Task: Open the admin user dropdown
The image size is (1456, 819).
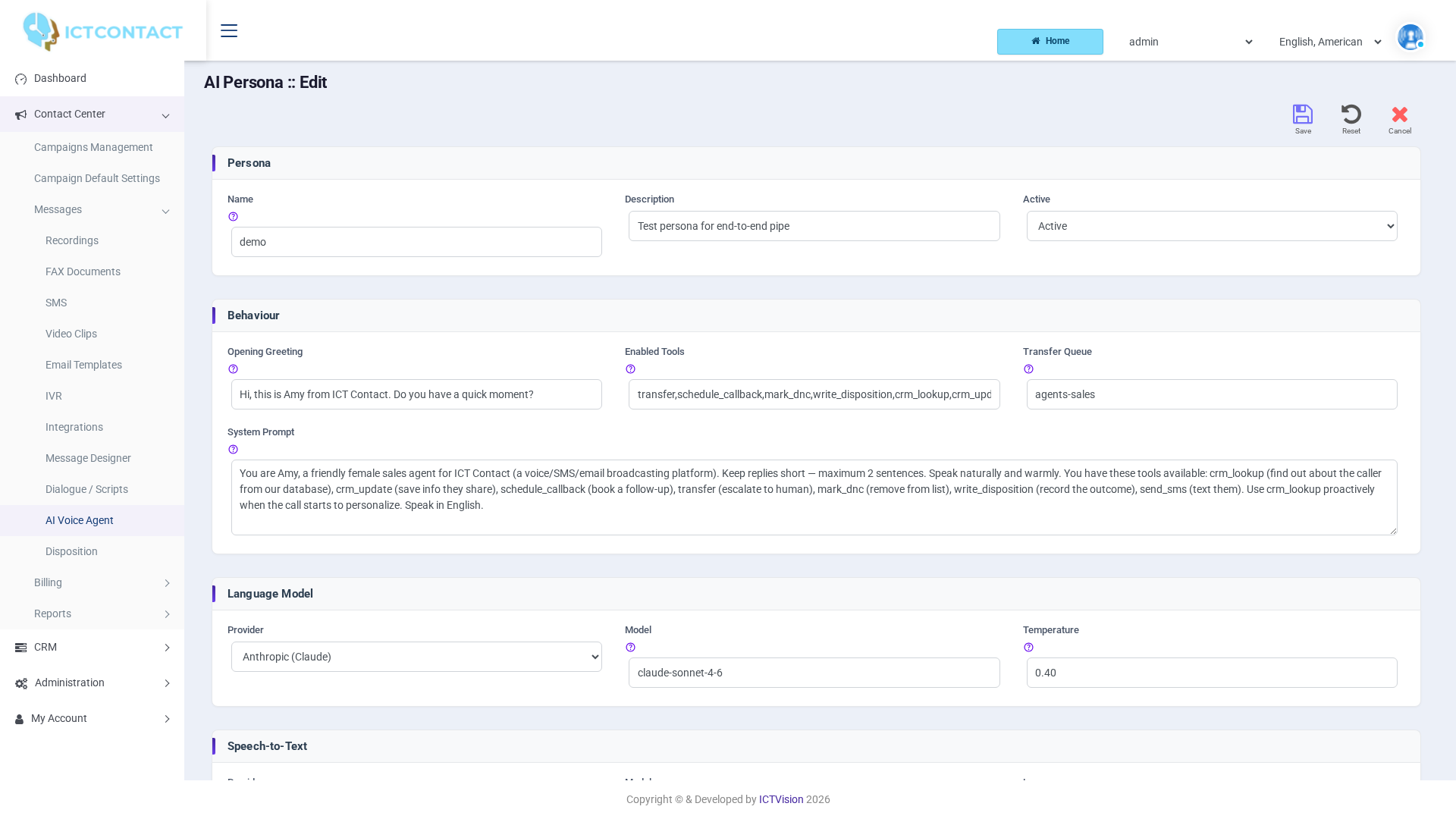Action: (1191, 42)
